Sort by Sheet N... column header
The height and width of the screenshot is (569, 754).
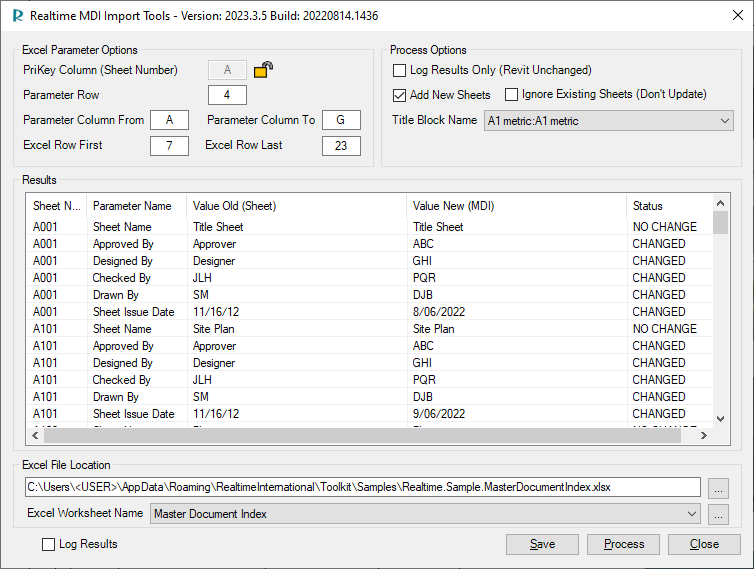(57, 206)
